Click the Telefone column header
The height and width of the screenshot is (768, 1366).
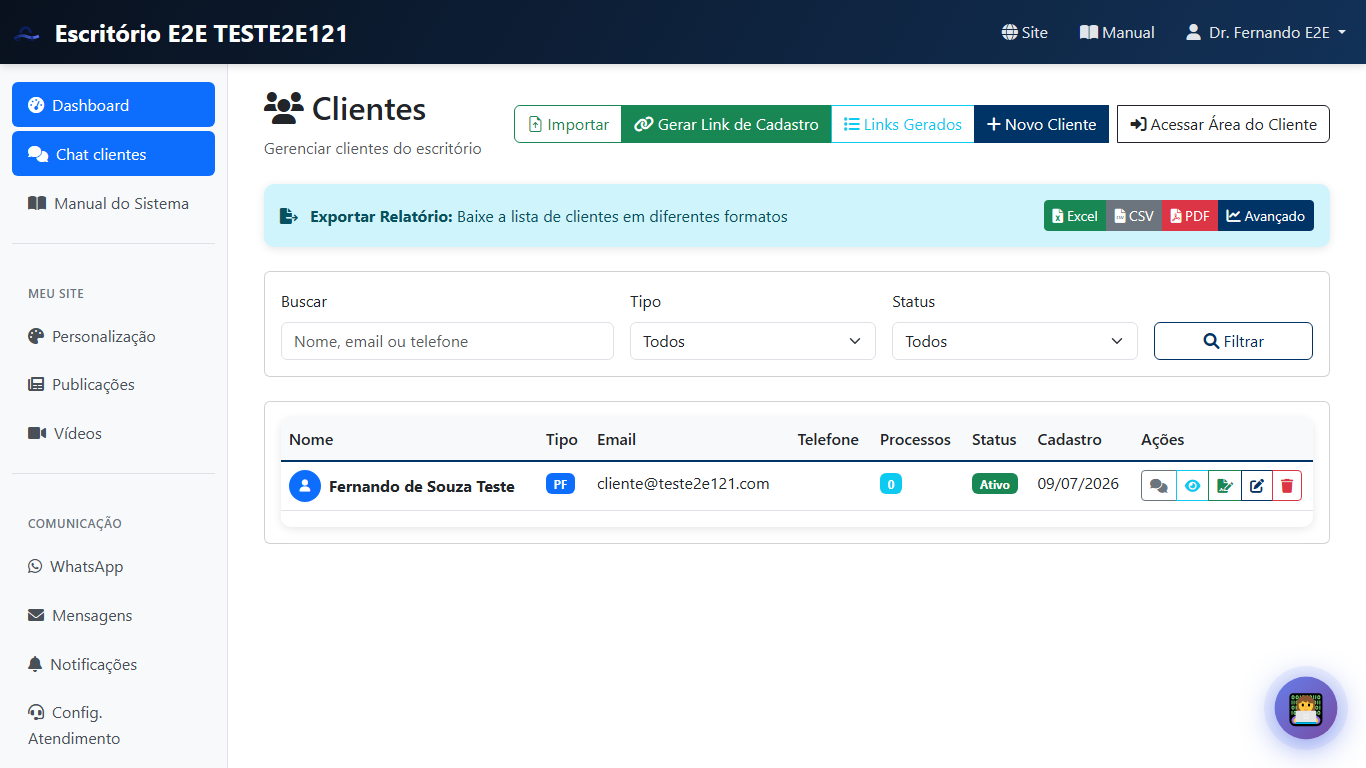pyautogui.click(x=828, y=439)
